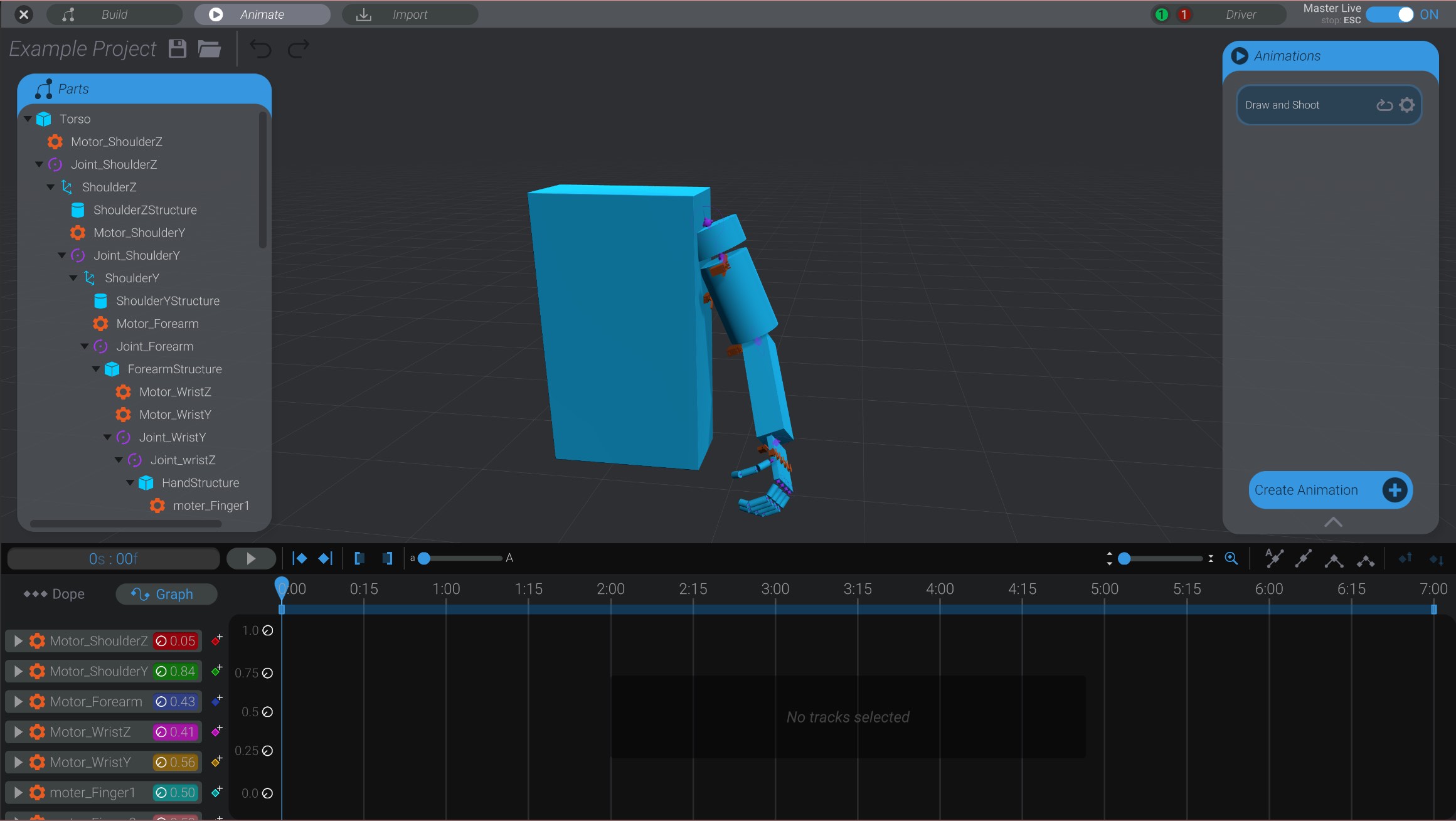The height and width of the screenshot is (821, 1456).
Task: Collapse the Torso tree item
Action: [28, 119]
